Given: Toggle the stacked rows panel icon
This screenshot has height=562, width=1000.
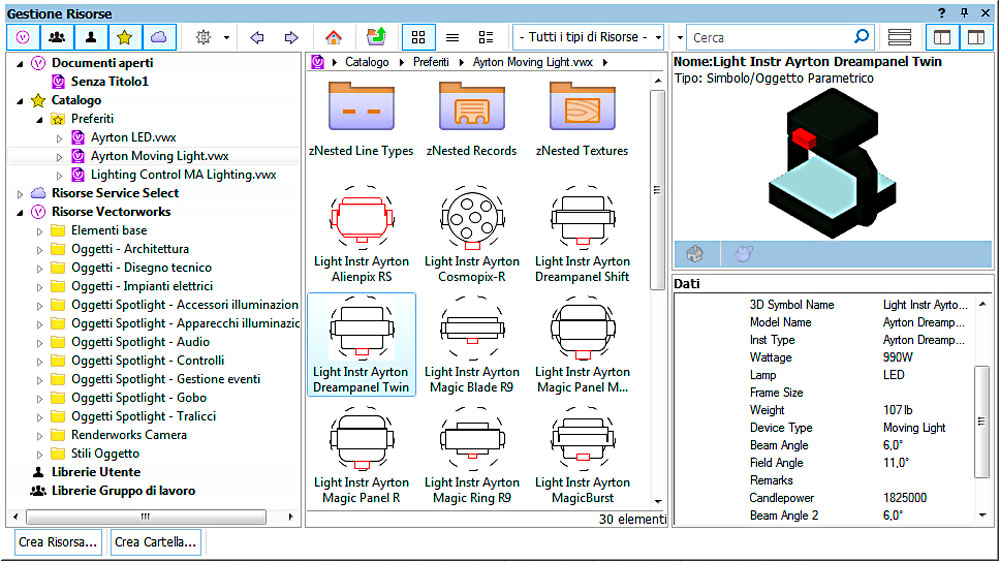Looking at the screenshot, I should point(899,38).
